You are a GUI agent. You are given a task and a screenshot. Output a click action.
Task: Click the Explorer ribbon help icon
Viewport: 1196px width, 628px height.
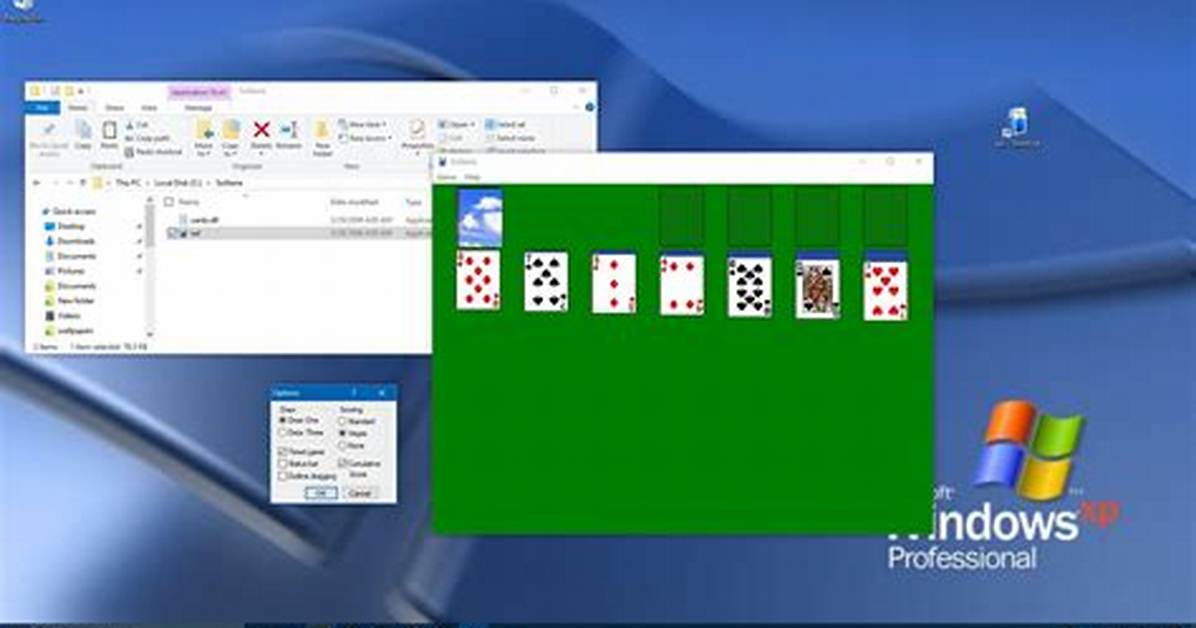tap(590, 108)
